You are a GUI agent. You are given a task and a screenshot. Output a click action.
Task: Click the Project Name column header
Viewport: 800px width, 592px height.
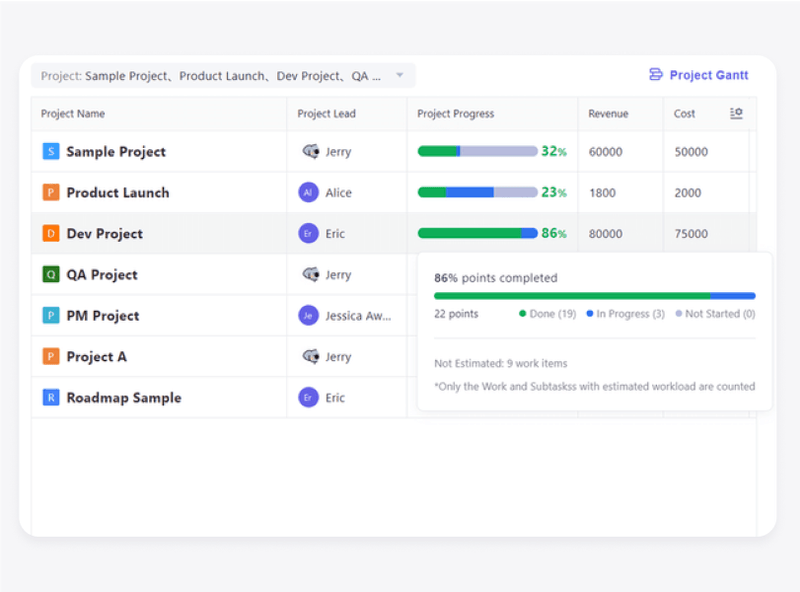[75, 113]
